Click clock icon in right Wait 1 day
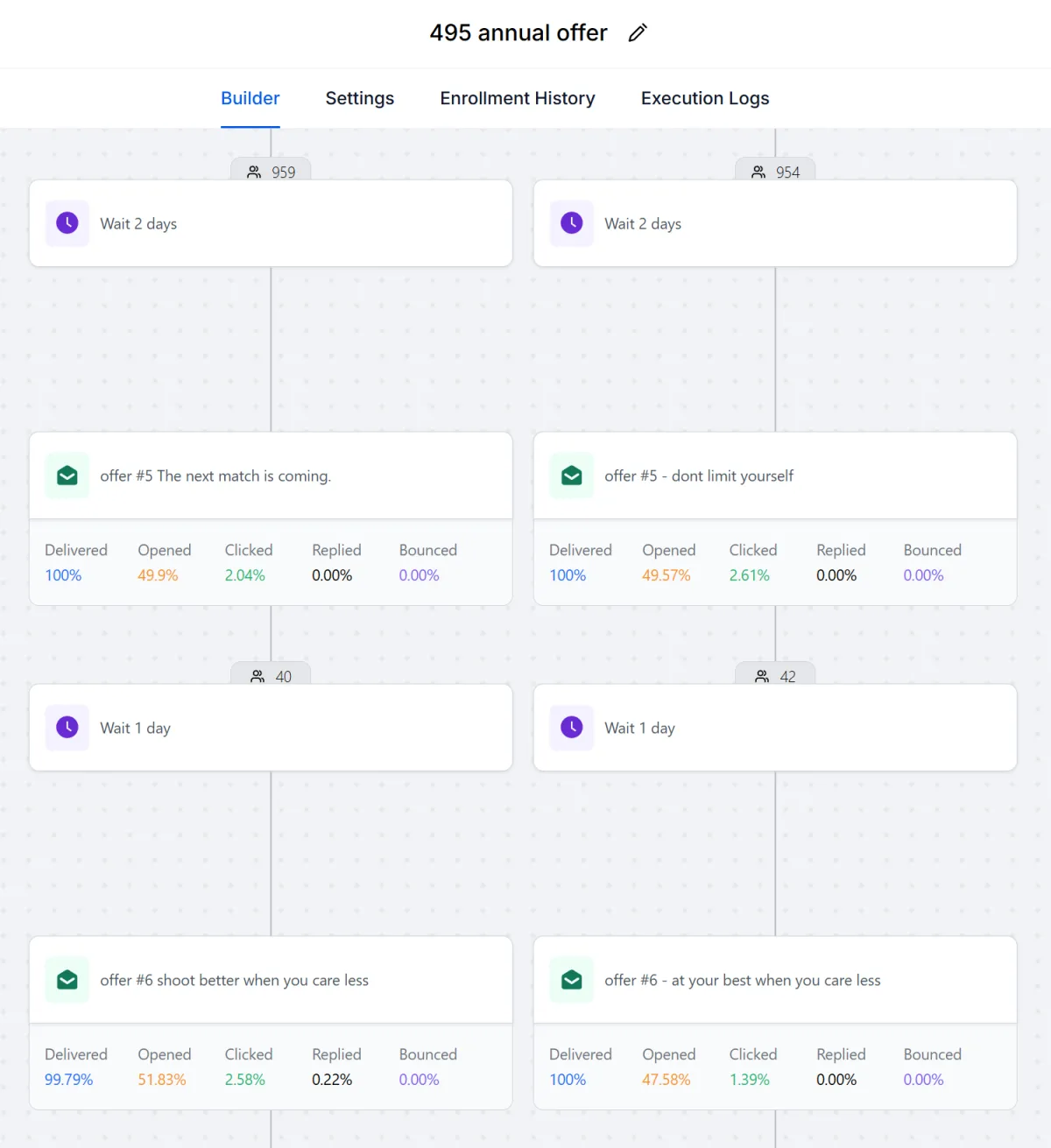 click(572, 728)
